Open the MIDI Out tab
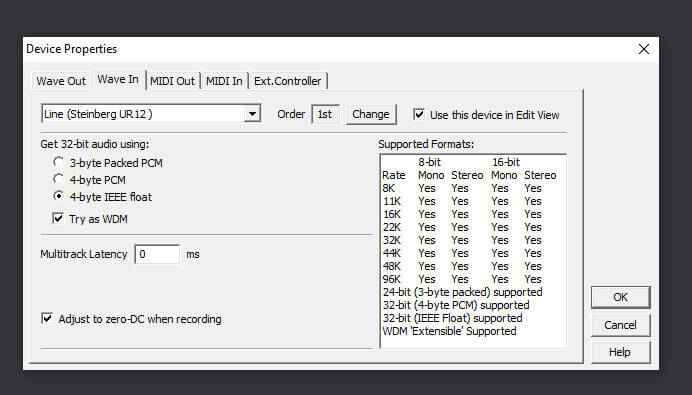The height and width of the screenshot is (395, 692). [x=172, y=81]
